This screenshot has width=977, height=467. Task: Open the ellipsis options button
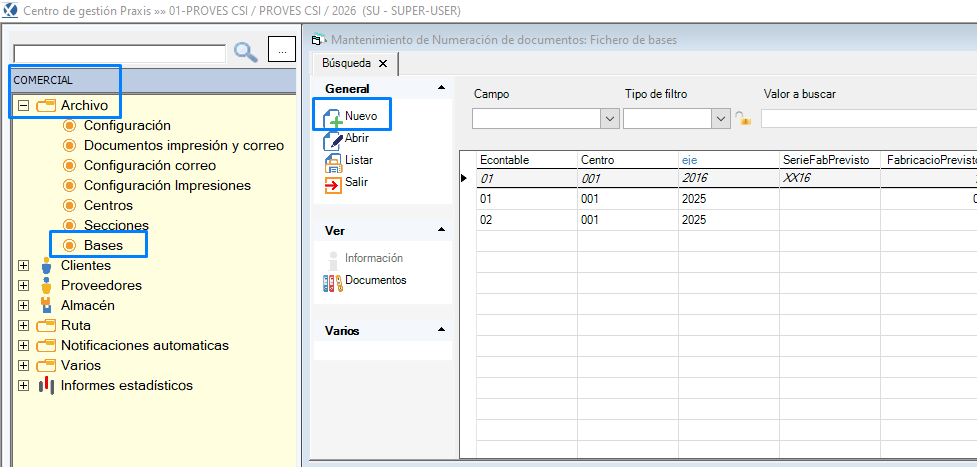point(282,49)
